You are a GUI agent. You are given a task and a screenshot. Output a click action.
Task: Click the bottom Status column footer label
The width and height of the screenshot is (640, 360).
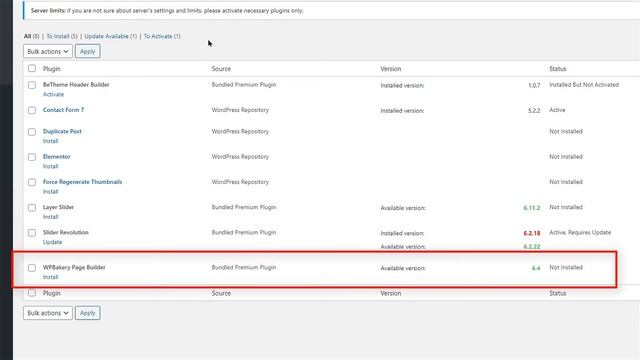point(558,293)
